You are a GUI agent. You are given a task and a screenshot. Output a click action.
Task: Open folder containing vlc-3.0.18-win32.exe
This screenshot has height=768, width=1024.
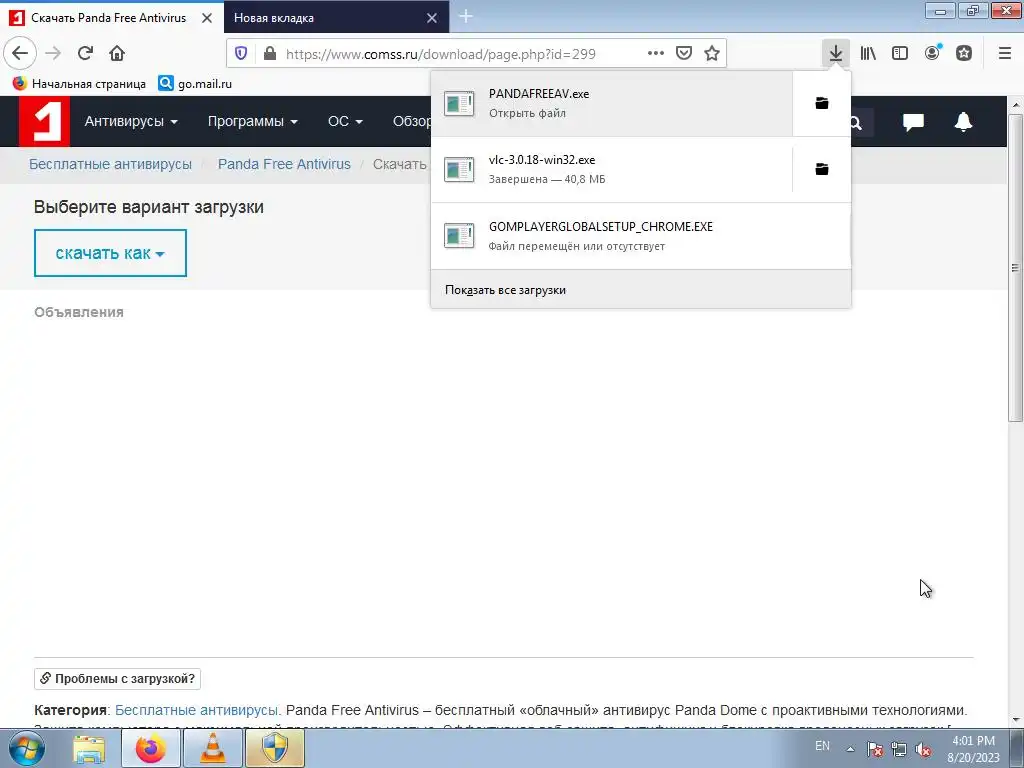click(822, 169)
